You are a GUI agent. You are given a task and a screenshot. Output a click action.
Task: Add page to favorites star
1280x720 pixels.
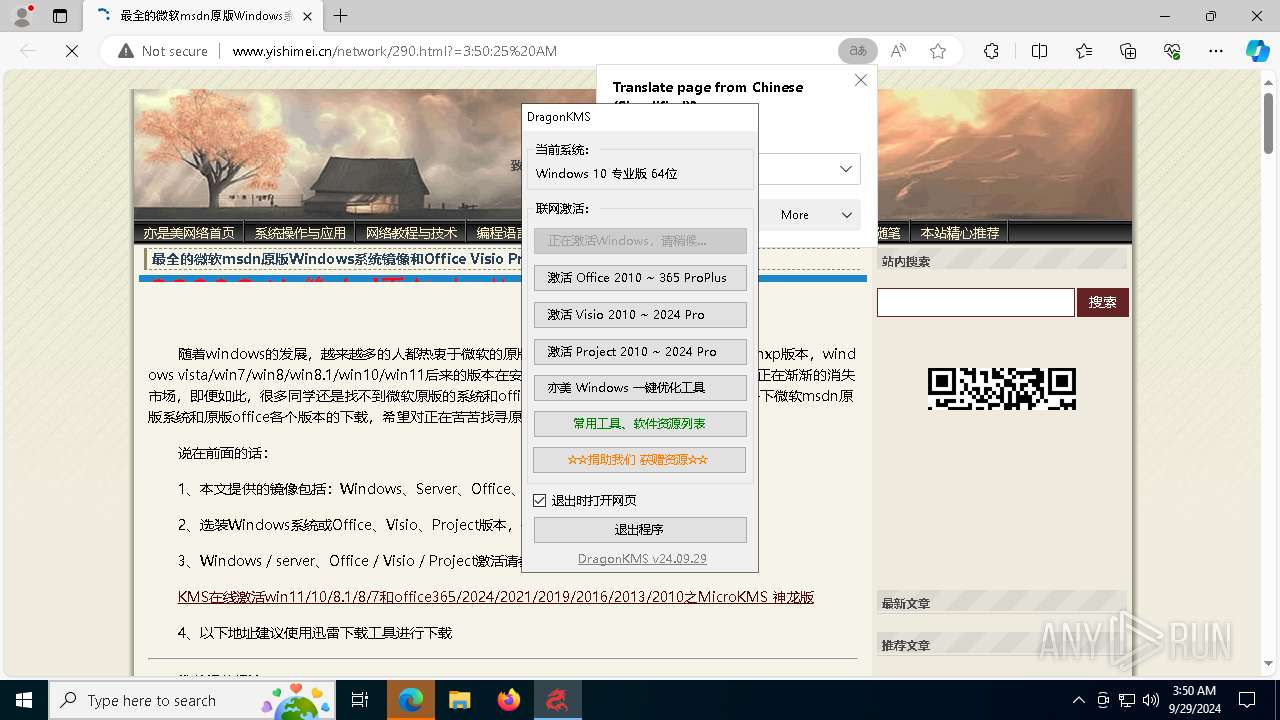click(x=938, y=51)
